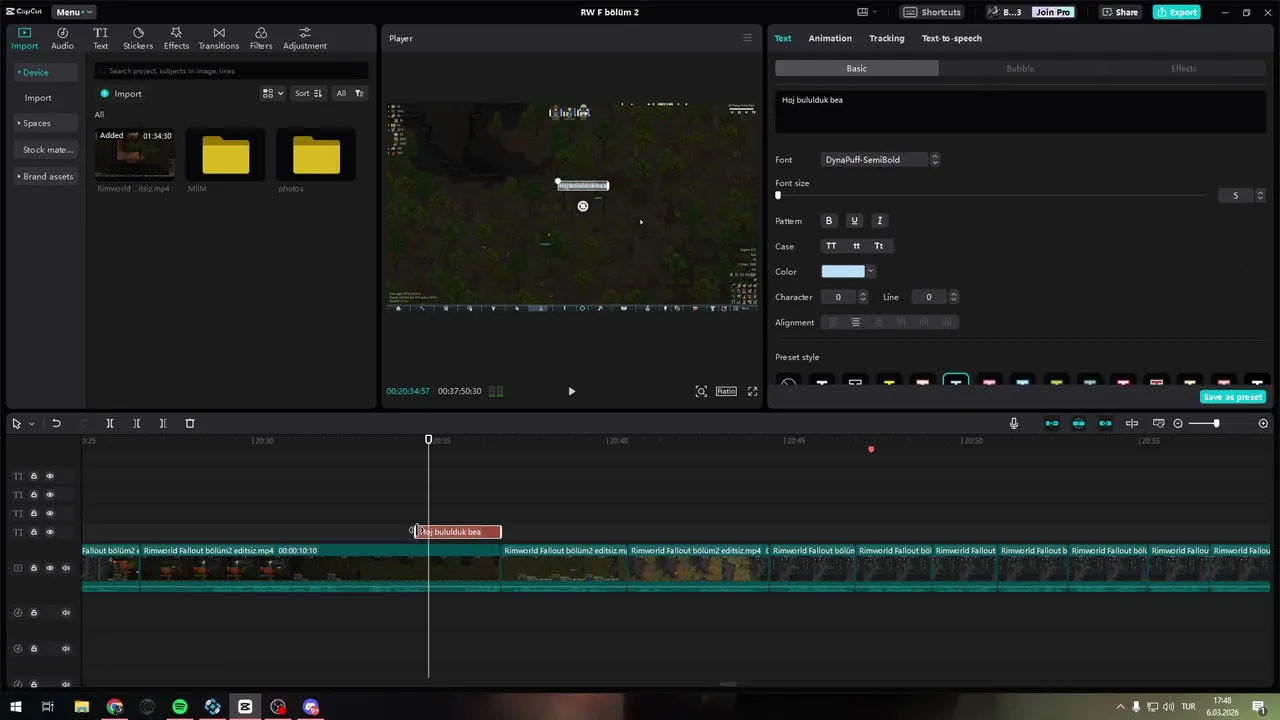Open the Filters panel

(261, 39)
